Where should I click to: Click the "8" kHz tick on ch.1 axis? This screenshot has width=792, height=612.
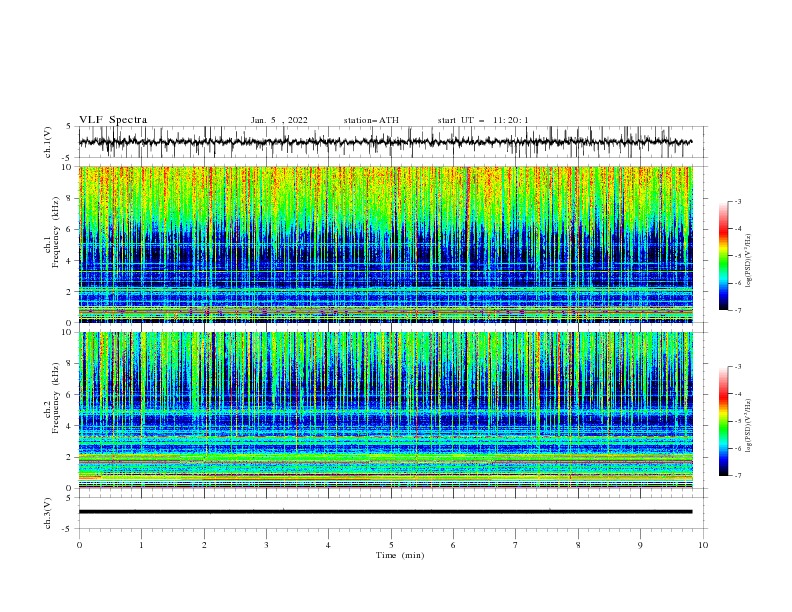click(70, 198)
